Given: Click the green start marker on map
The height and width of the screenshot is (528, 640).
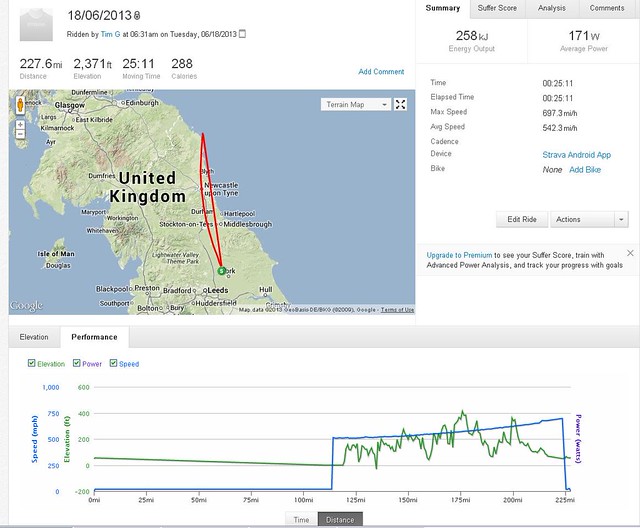Looking at the screenshot, I should (x=221, y=270).
